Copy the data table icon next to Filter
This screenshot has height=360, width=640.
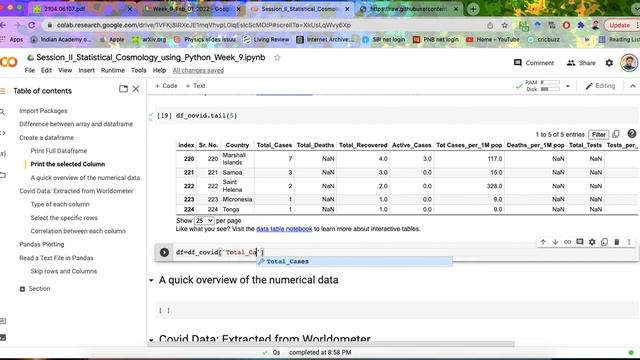616,134
